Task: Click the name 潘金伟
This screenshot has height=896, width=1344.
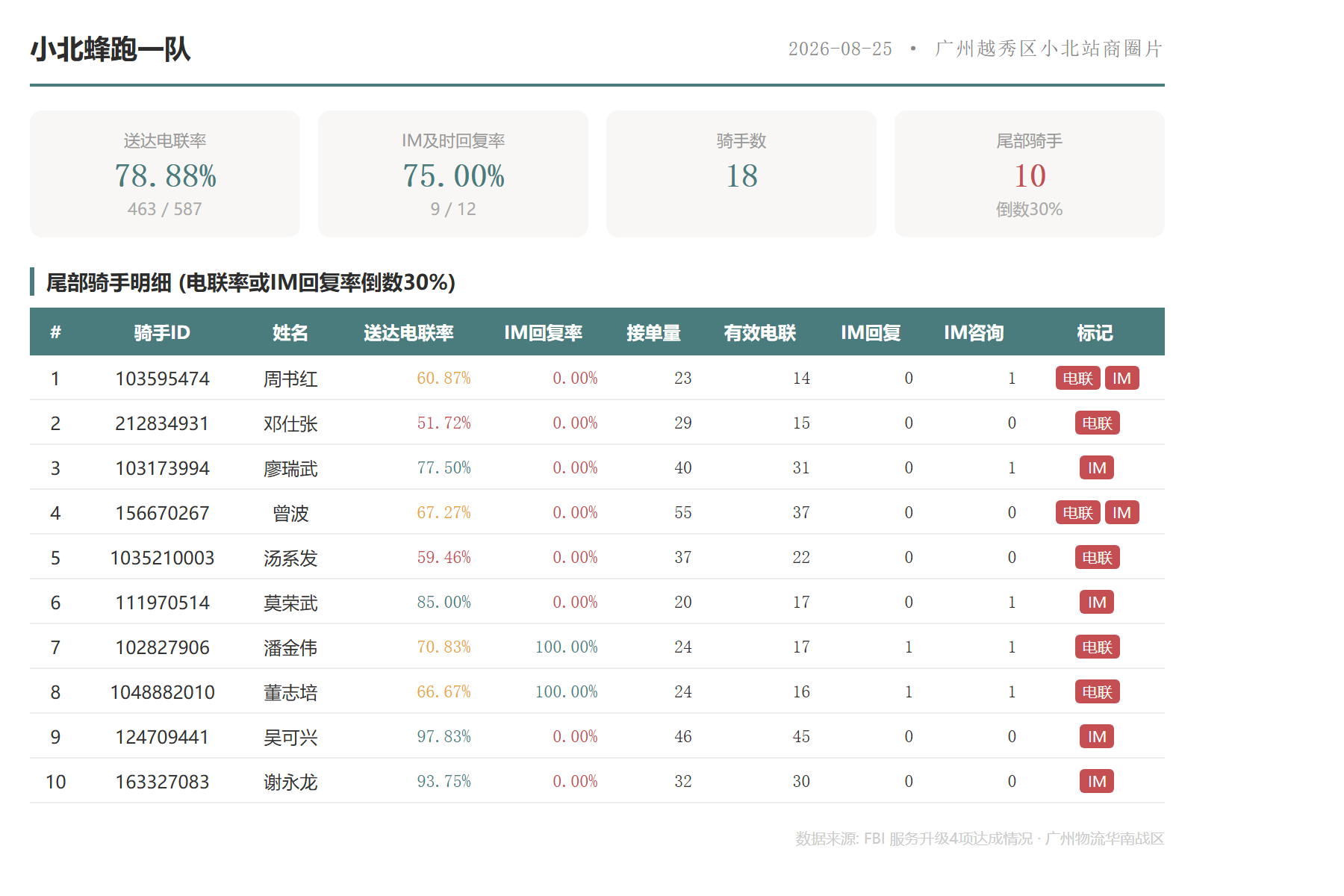Action: 290,647
